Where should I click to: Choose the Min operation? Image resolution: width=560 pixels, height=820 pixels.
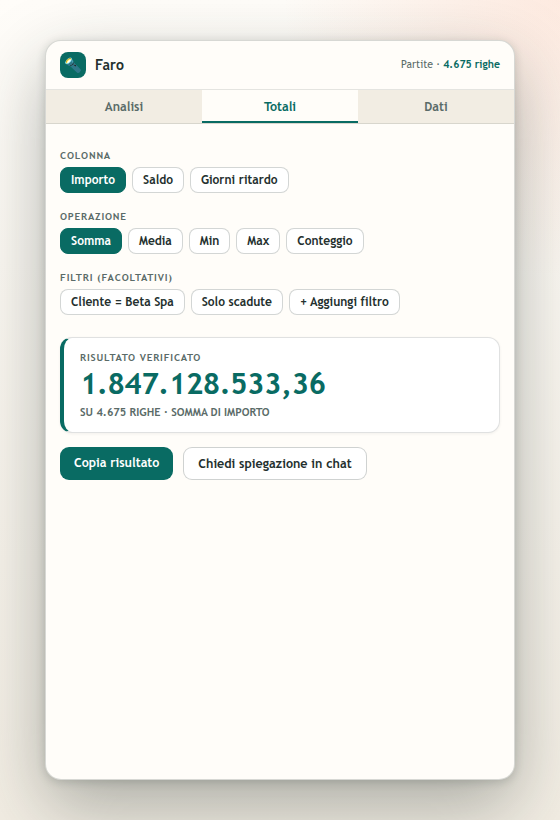point(209,241)
